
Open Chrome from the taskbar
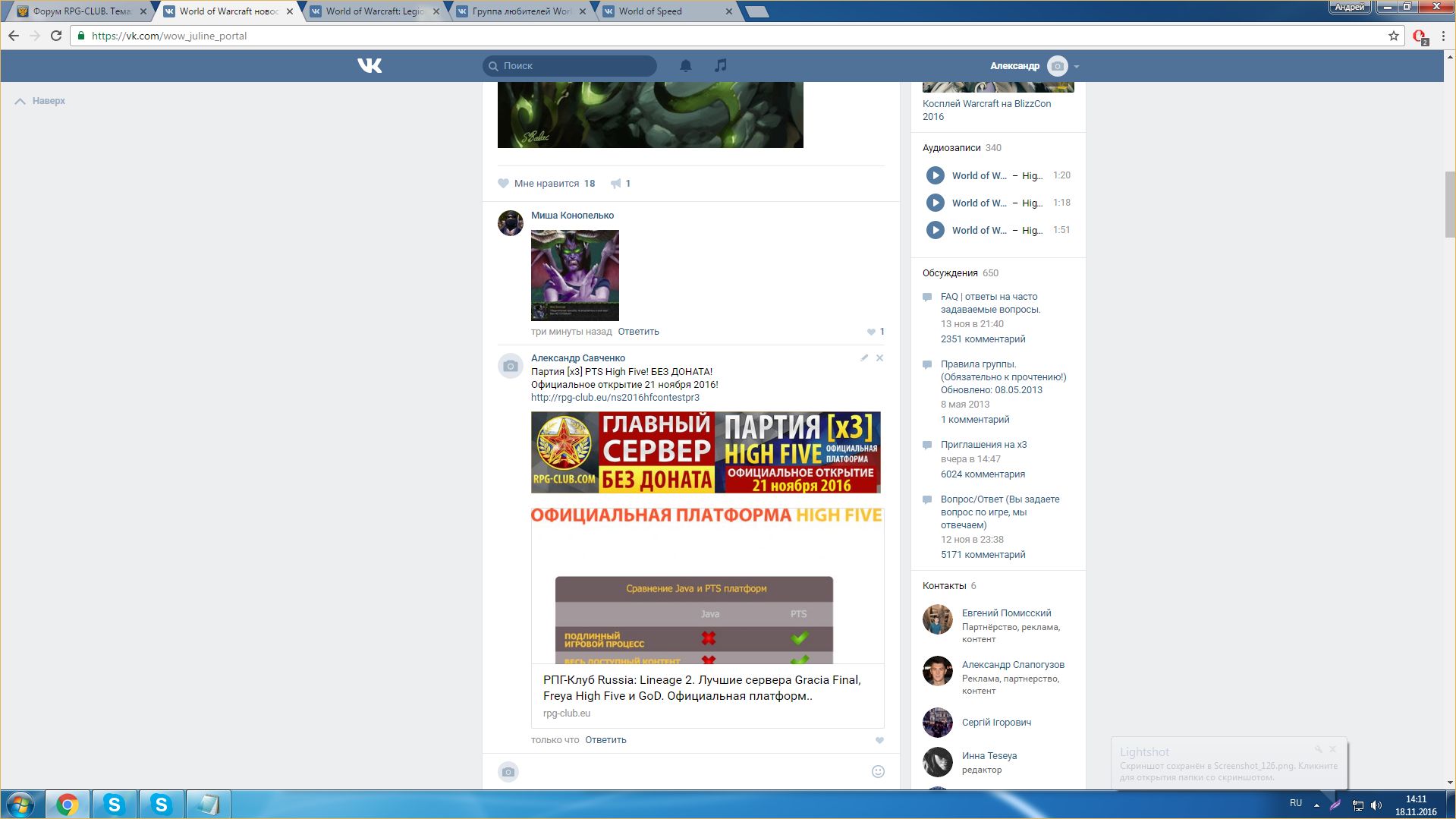pos(68,804)
